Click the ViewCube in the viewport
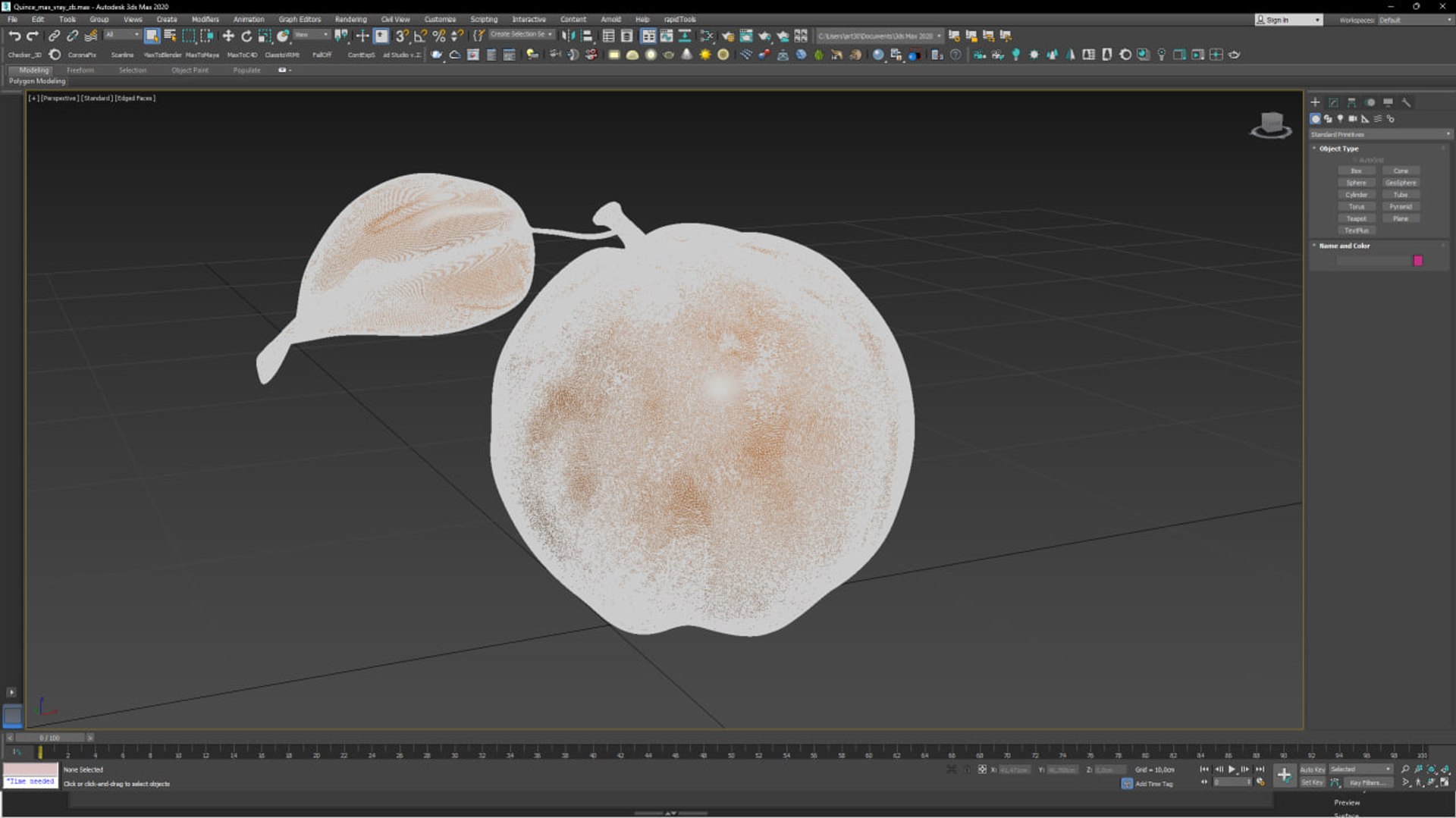 (1272, 124)
